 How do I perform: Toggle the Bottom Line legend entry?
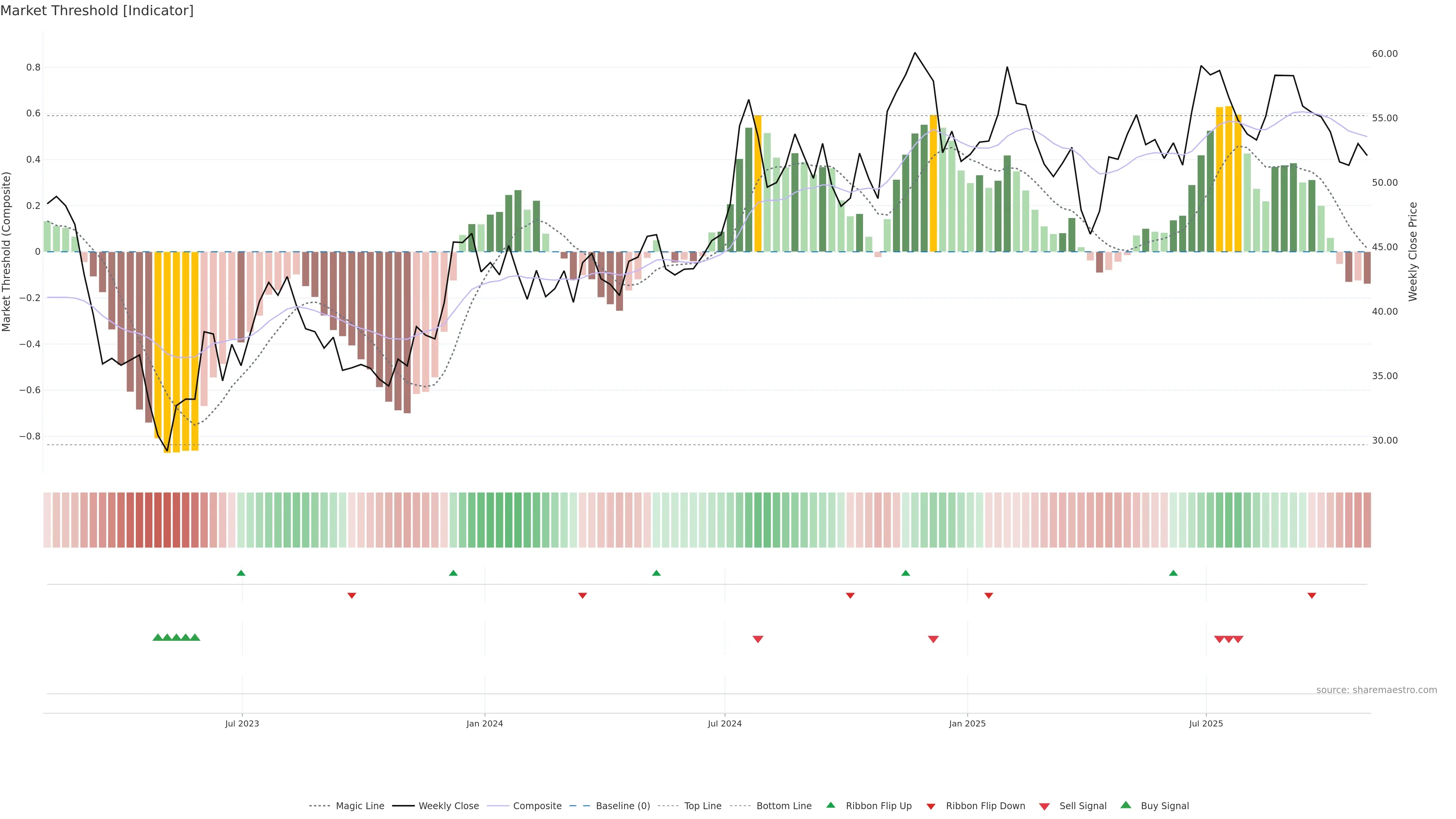click(783, 806)
